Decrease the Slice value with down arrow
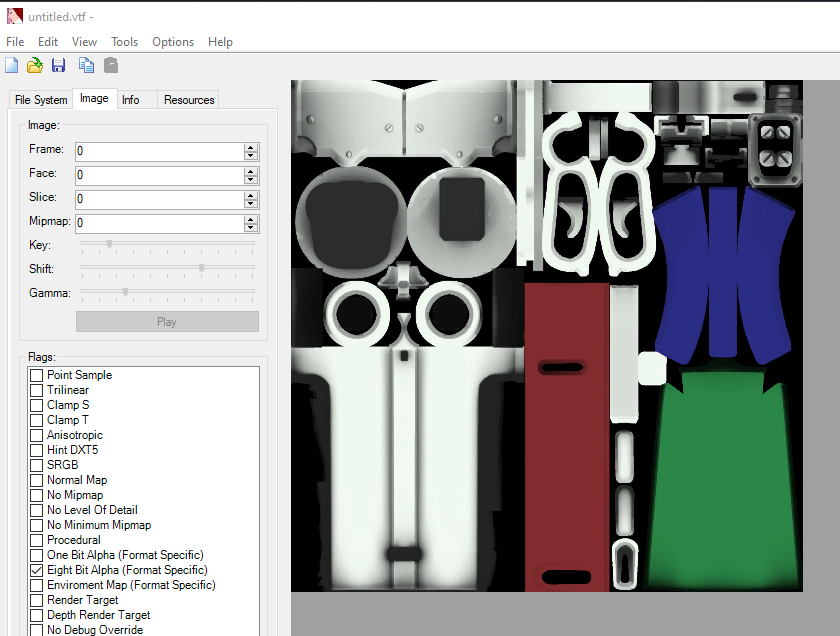The height and width of the screenshot is (636, 840). pos(251,204)
